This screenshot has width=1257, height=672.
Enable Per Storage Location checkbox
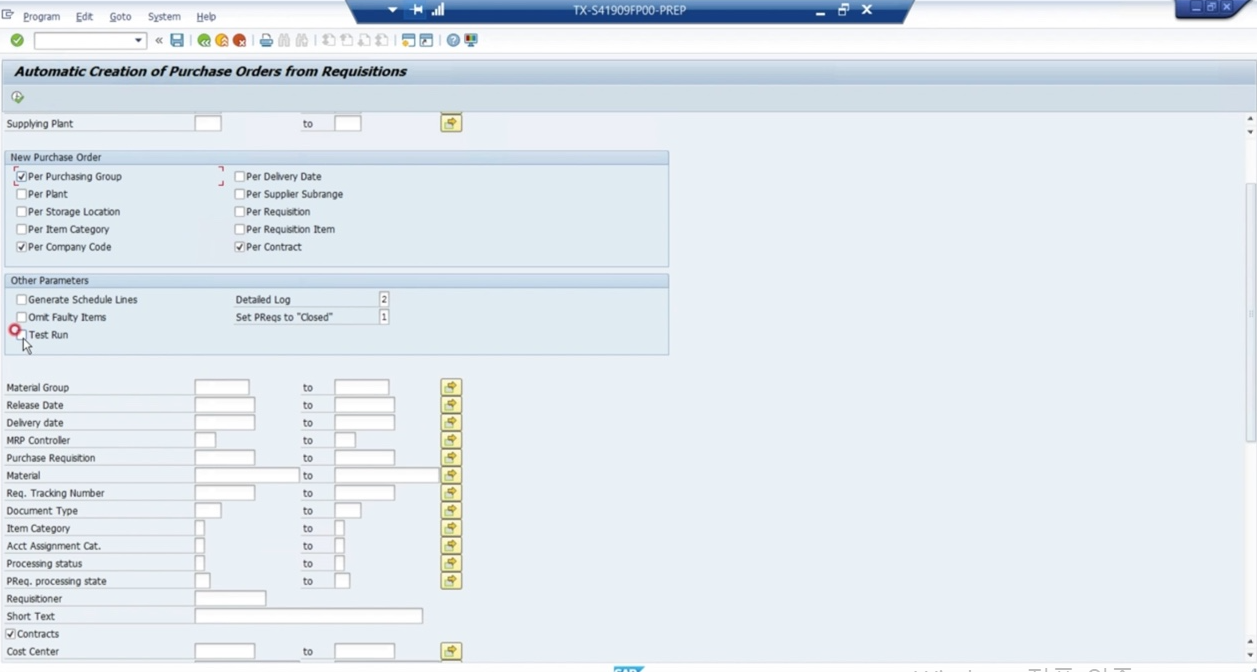[x=21, y=212]
